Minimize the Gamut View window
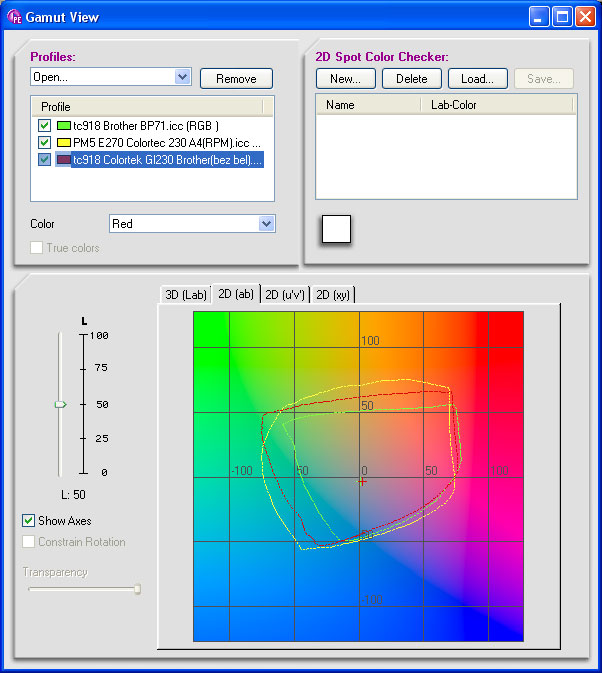This screenshot has height=673, width=602. pos(539,17)
